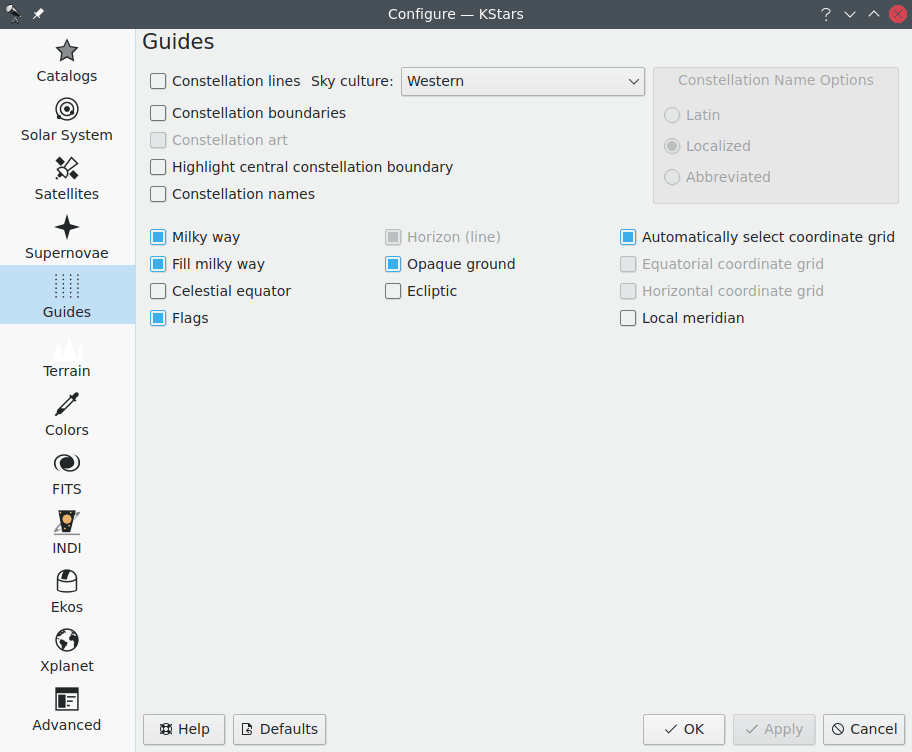Open the Xplanet globe icon
The width and height of the screenshot is (912, 752).
pos(67,641)
